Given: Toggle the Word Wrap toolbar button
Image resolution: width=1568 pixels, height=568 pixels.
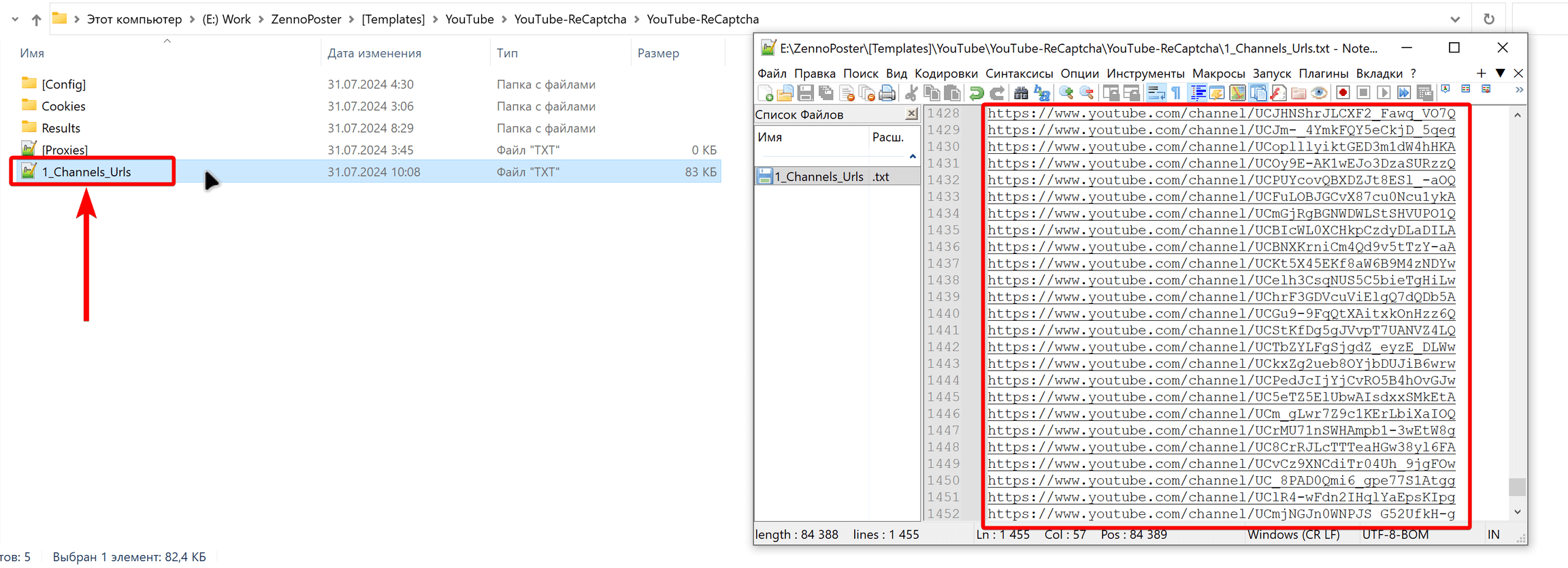Looking at the screenshot, I should tap(1156, 93).
